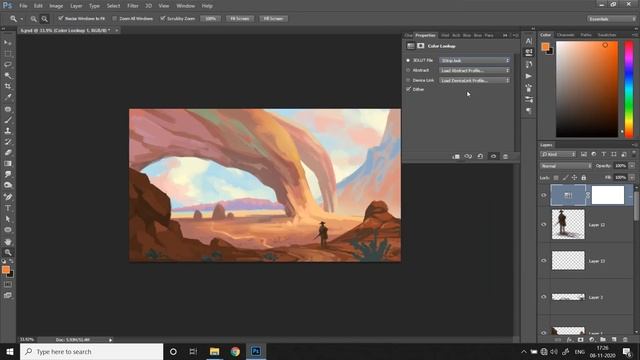Click the add layer style fx icon
Screen dimensions: 640x360
pyautogui.click(x=569, y=340)
